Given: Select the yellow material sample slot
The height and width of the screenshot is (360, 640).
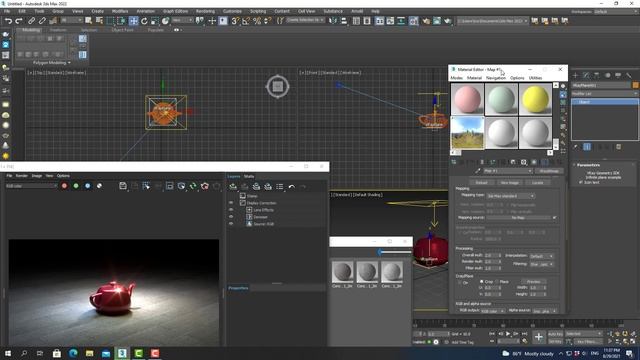Looking at the screenshot, I should click(536, 99).
